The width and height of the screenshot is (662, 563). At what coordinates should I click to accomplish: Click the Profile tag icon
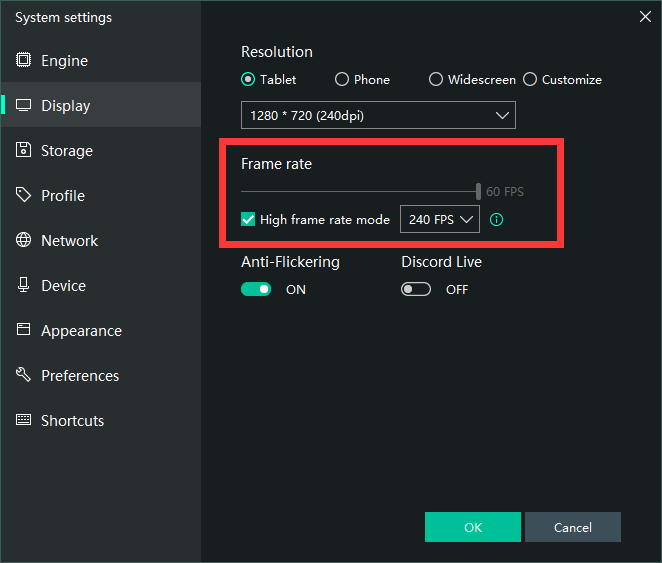point(23,196)
